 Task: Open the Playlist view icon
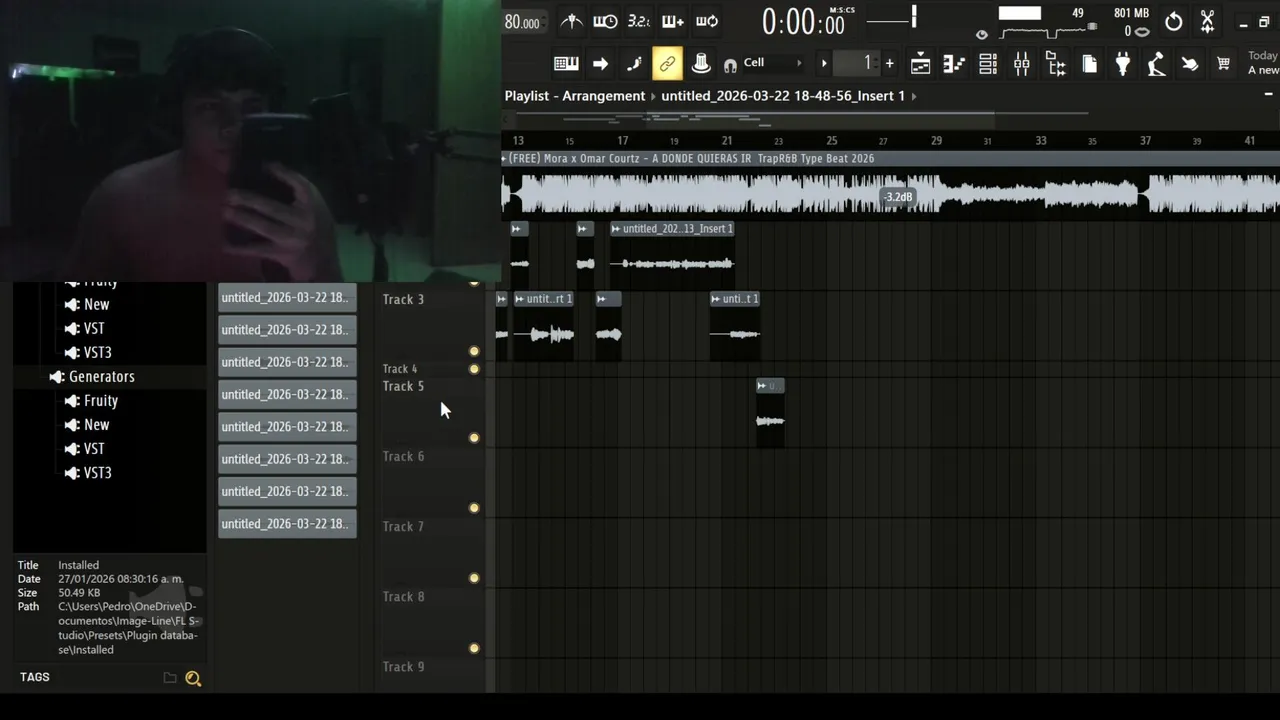[x=920, y=64]
